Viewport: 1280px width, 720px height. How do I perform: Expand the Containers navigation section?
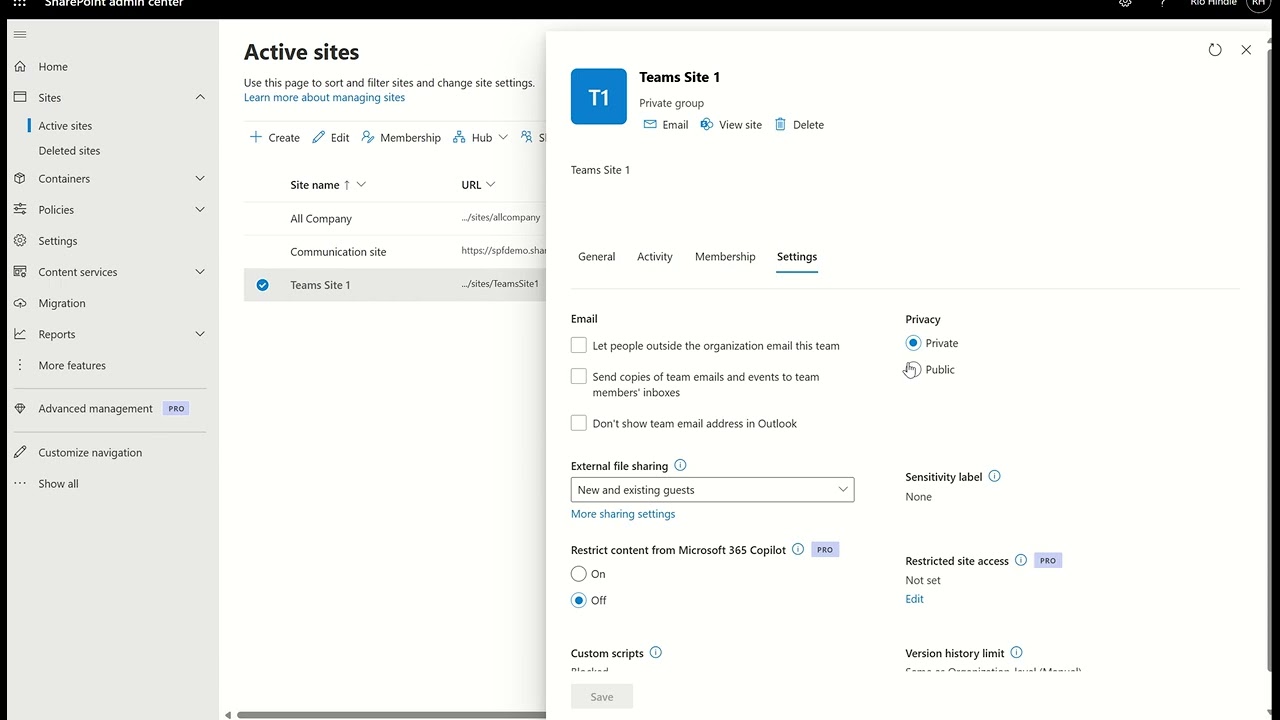pyautogui.click(x=200, y=179)
